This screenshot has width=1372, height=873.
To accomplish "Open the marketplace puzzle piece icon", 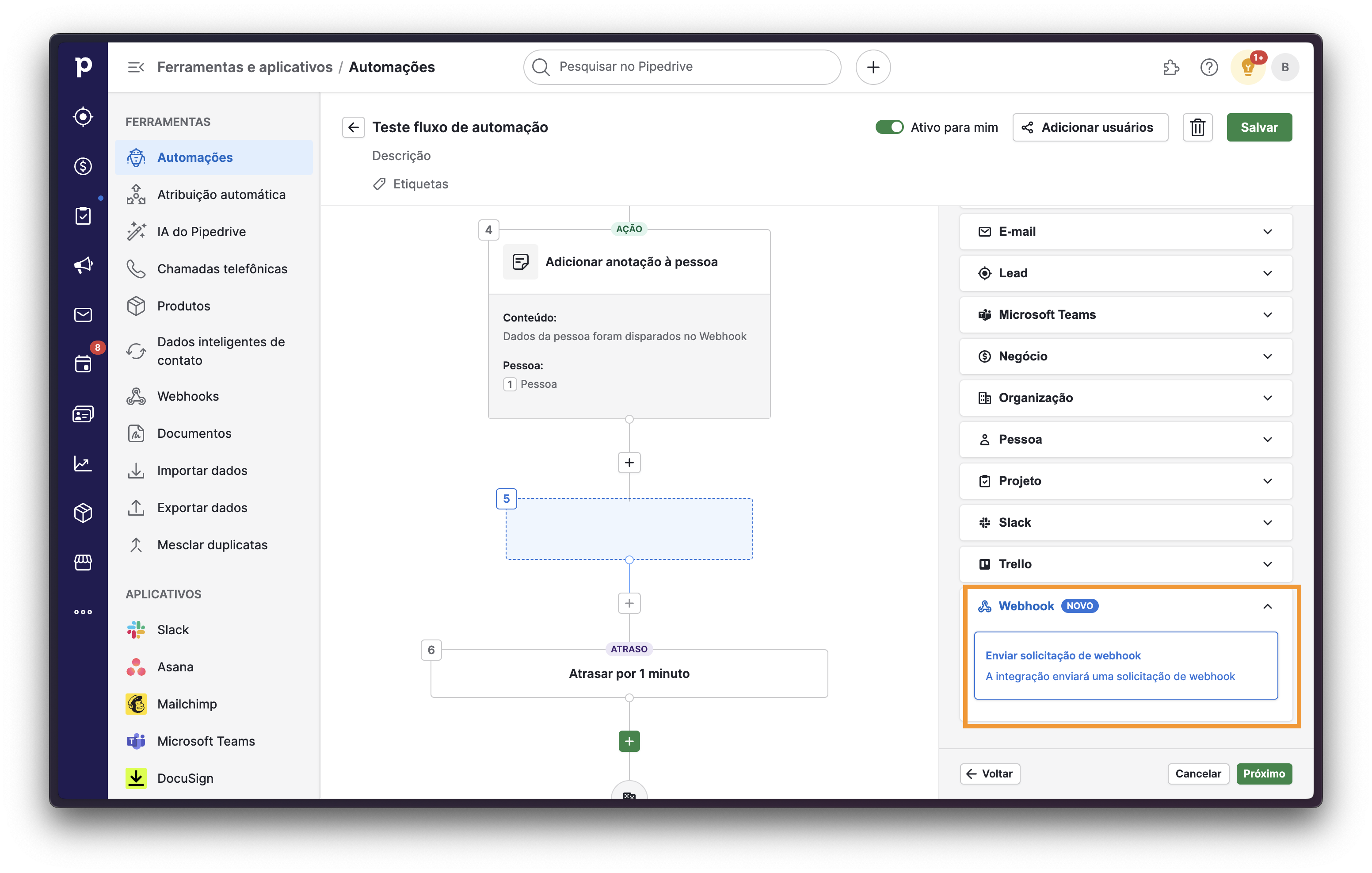I will click(x=1171, y=67).
